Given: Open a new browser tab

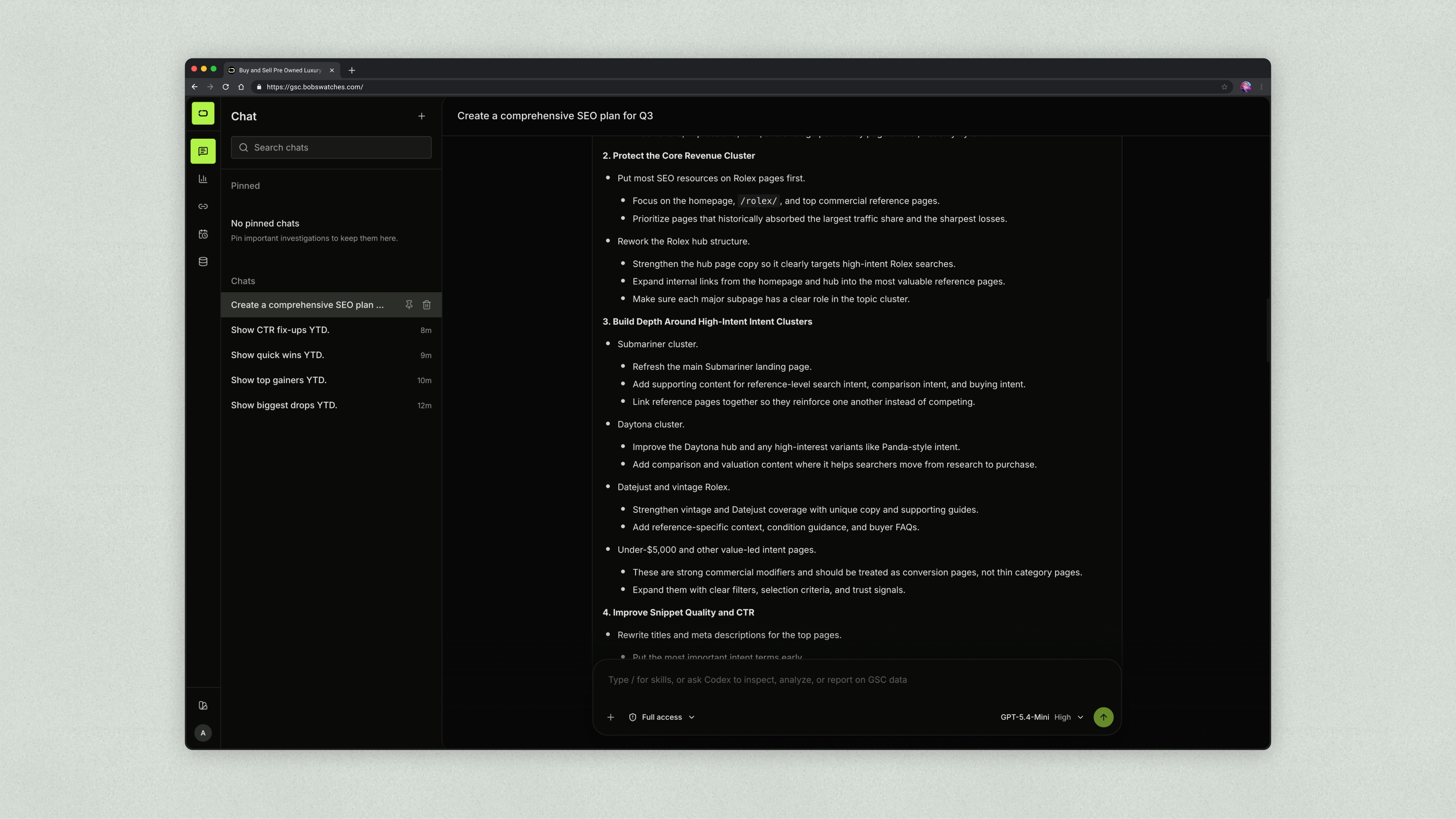Looking at the screenshot, I should point(351,70).
